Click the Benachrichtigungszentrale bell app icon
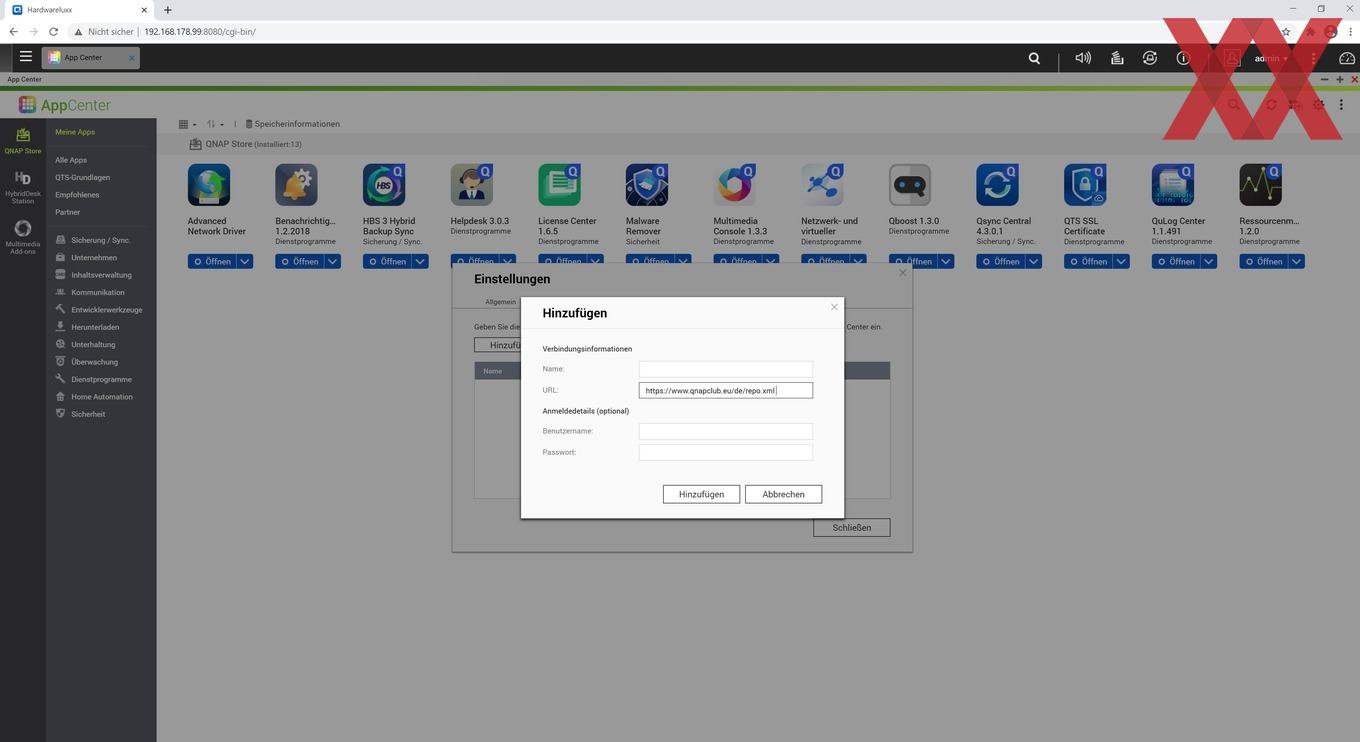 (296, 185)
